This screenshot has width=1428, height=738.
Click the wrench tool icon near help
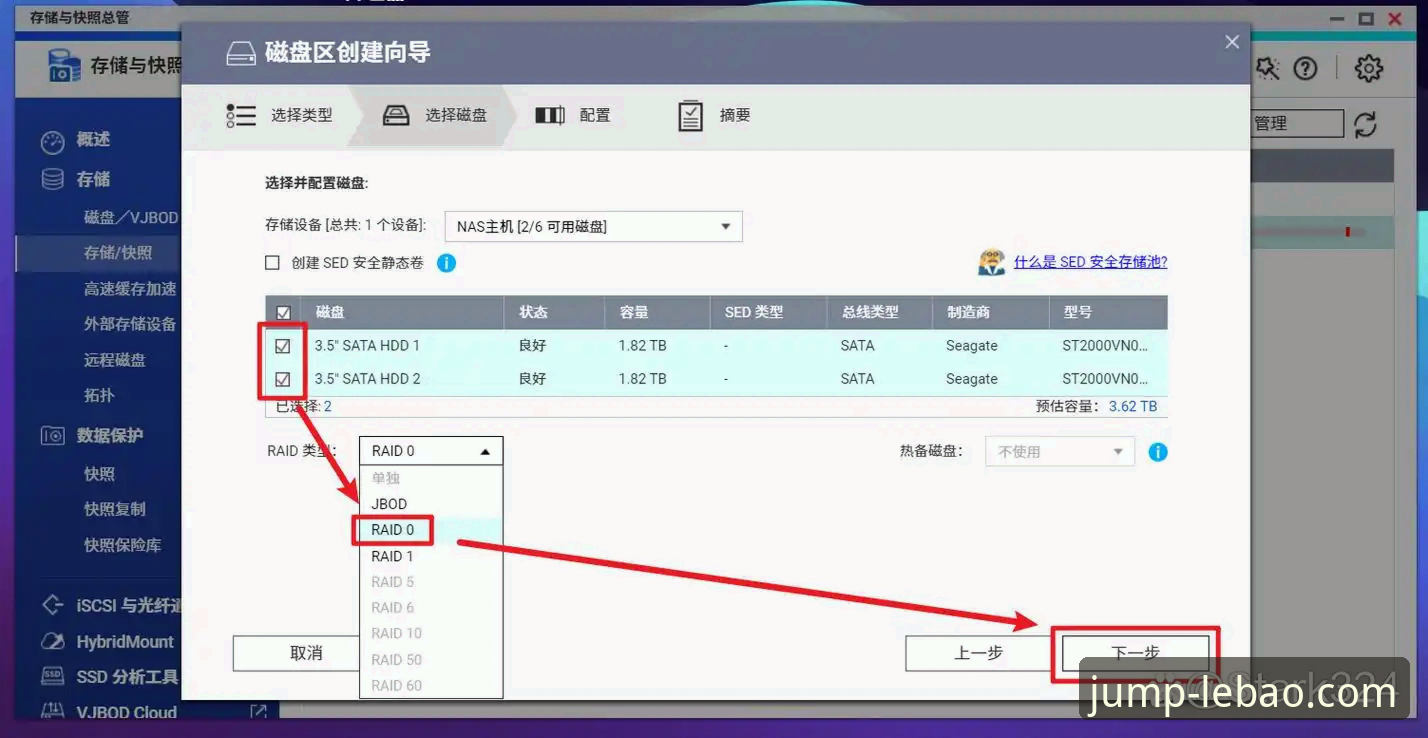click(x=1267, y=68)
